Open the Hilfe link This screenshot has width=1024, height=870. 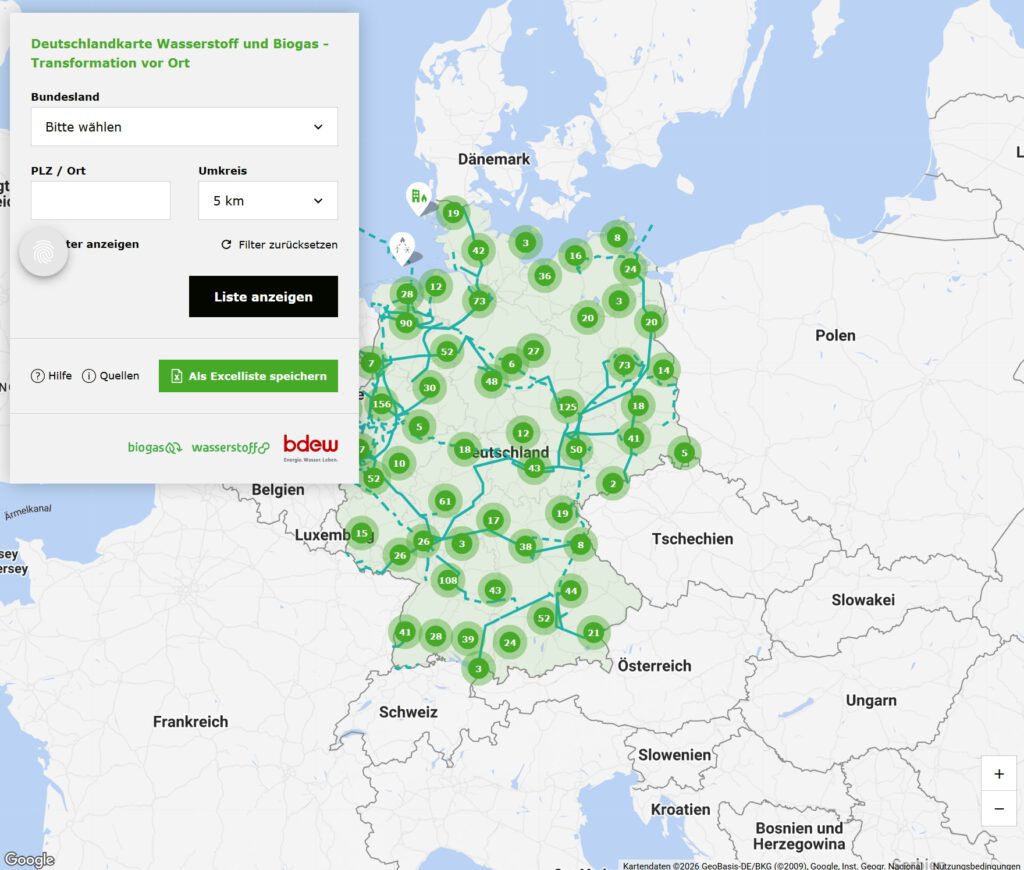[52, 376]
